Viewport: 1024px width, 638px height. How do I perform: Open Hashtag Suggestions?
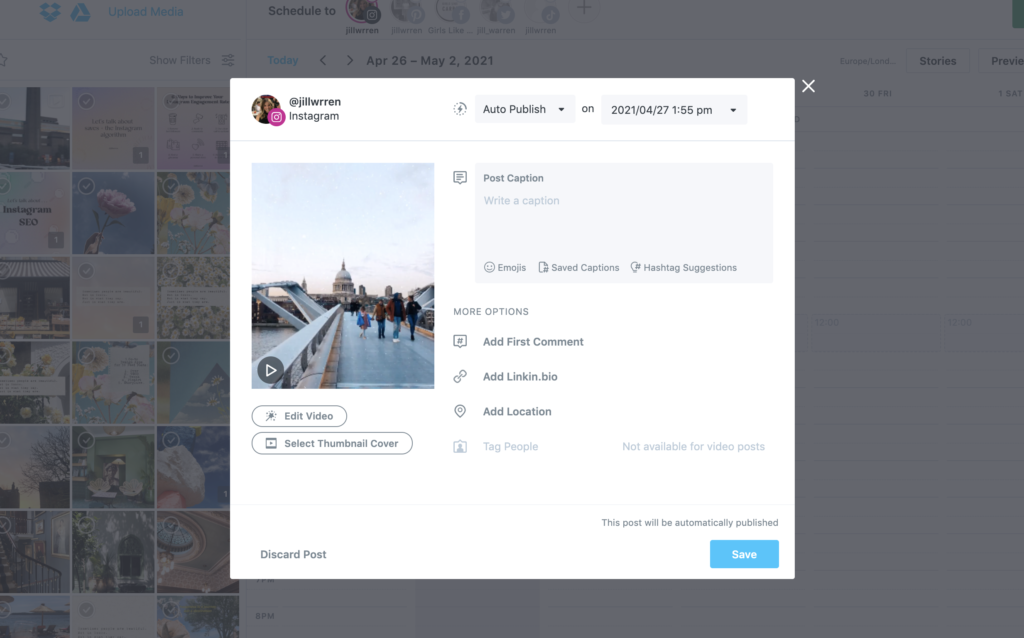click(684, 267)
